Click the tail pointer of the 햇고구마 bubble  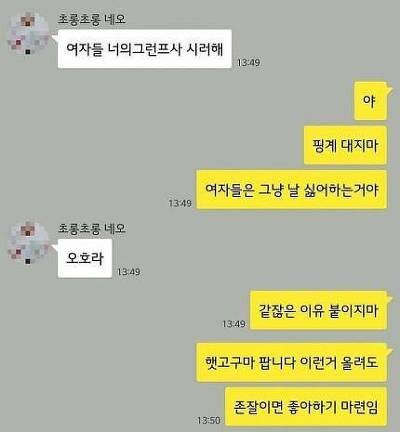(389, 349)
